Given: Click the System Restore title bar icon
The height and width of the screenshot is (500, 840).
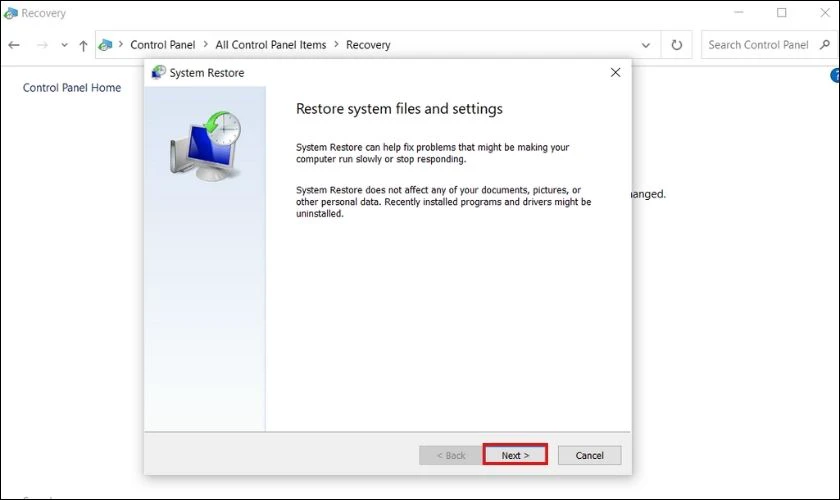Looking at the screenshot, I should click(159, 72).
